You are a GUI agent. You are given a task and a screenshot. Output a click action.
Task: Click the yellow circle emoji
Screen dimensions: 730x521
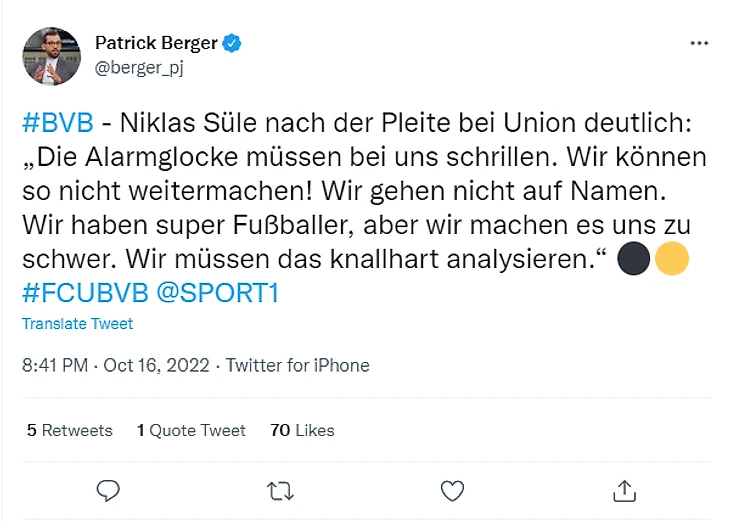pos(672,261)
